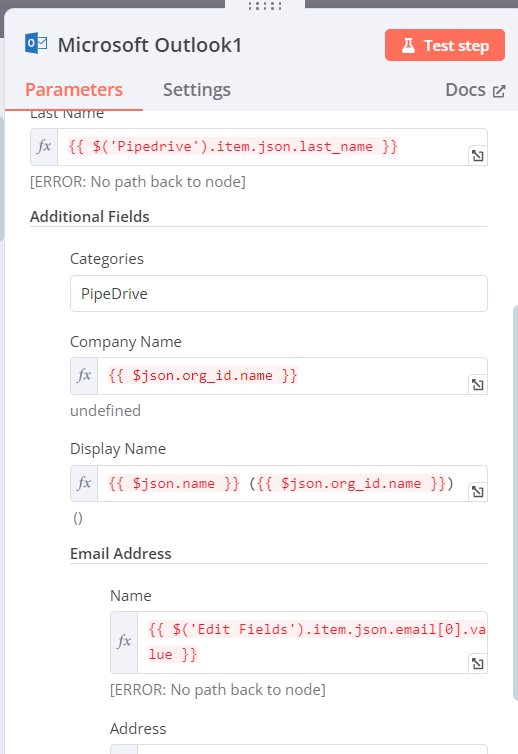Click fx icon of Company Name field
The image size is (518, 754).
pos(84,376)
